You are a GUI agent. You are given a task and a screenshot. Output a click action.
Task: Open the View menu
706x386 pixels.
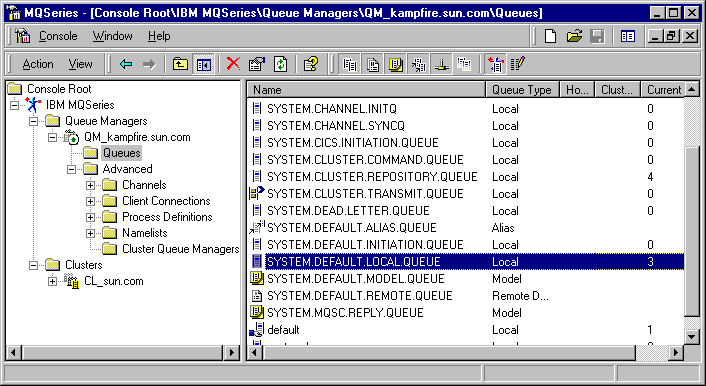(81, 64)
